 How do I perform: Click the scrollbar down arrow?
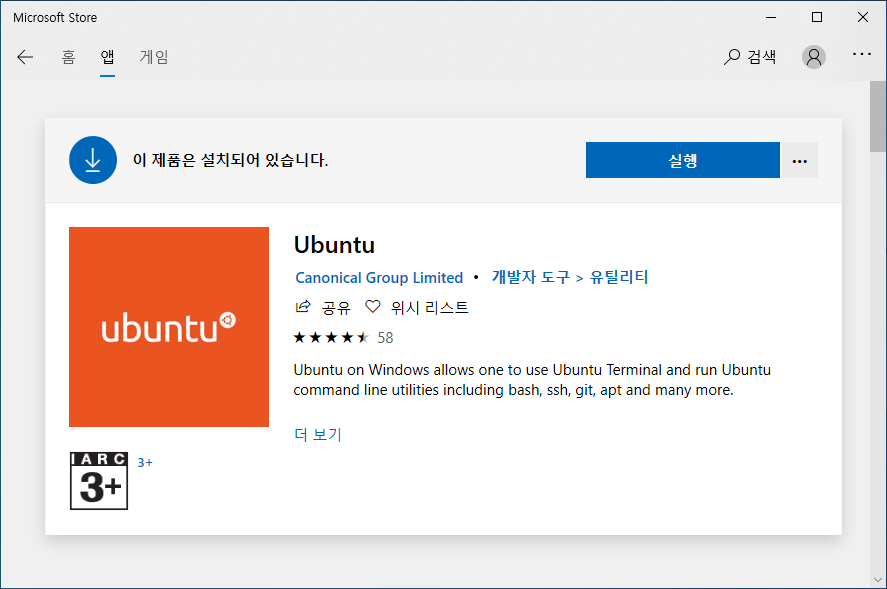point(877,580)
